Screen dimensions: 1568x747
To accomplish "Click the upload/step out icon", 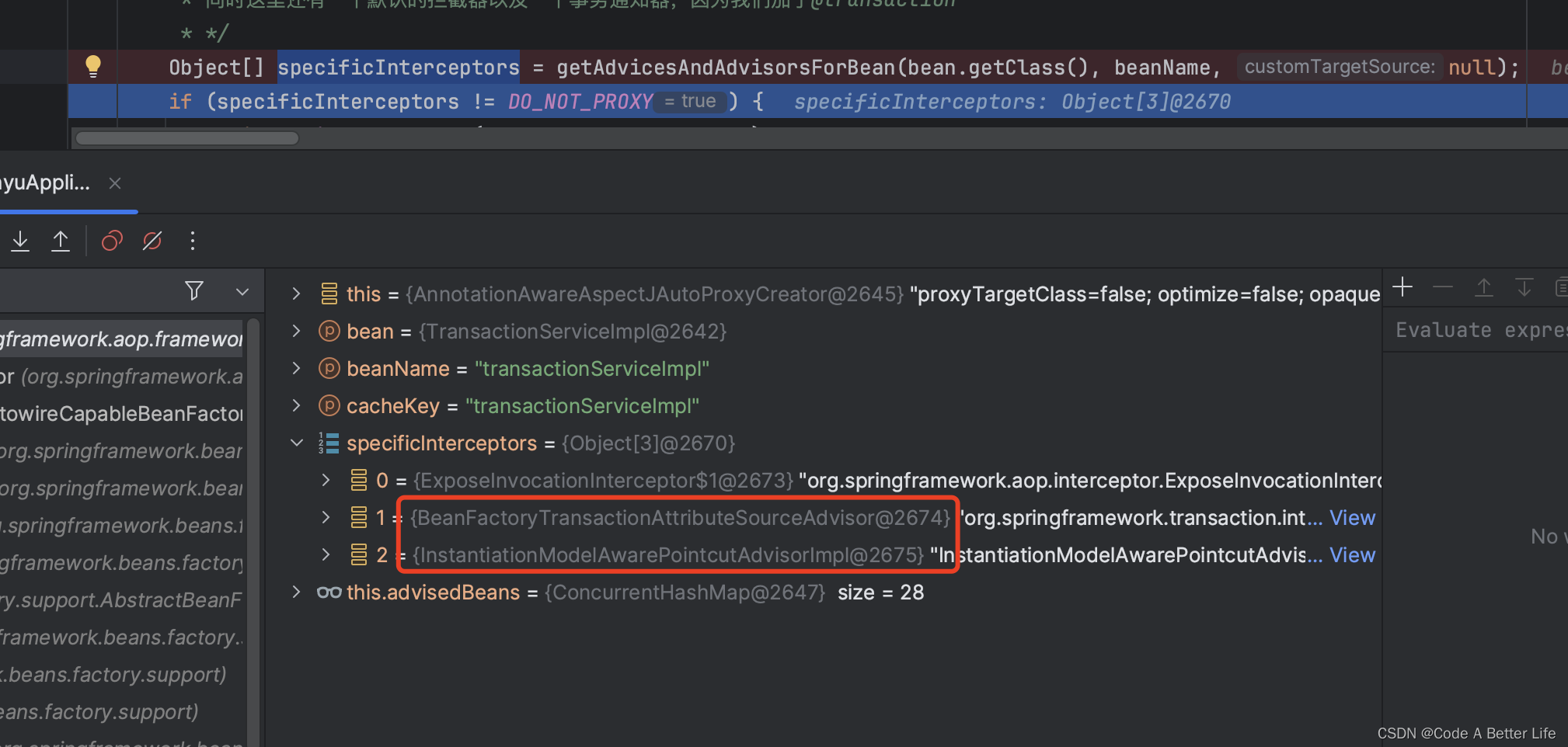I will tap(61, 241).
